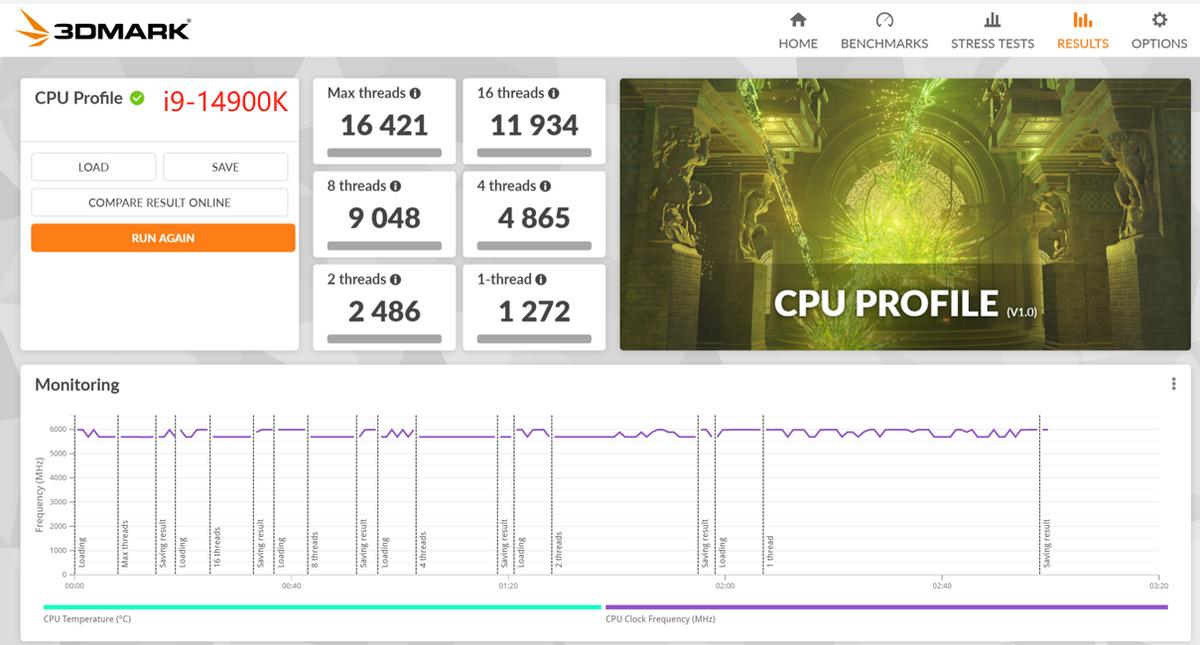The width and height of the screenshot is (1200, 645).
Task: Click the 1-thread score progress bar
Action: click(534, 339)
